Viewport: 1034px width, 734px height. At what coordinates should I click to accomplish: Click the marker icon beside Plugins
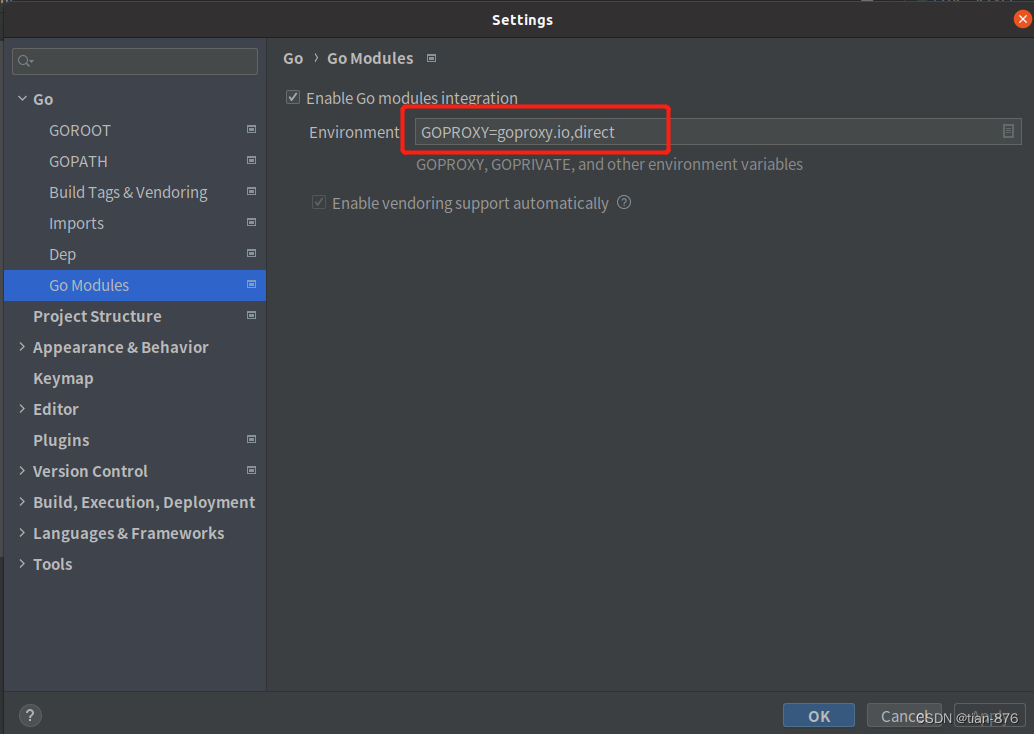[x=249, y=440]
